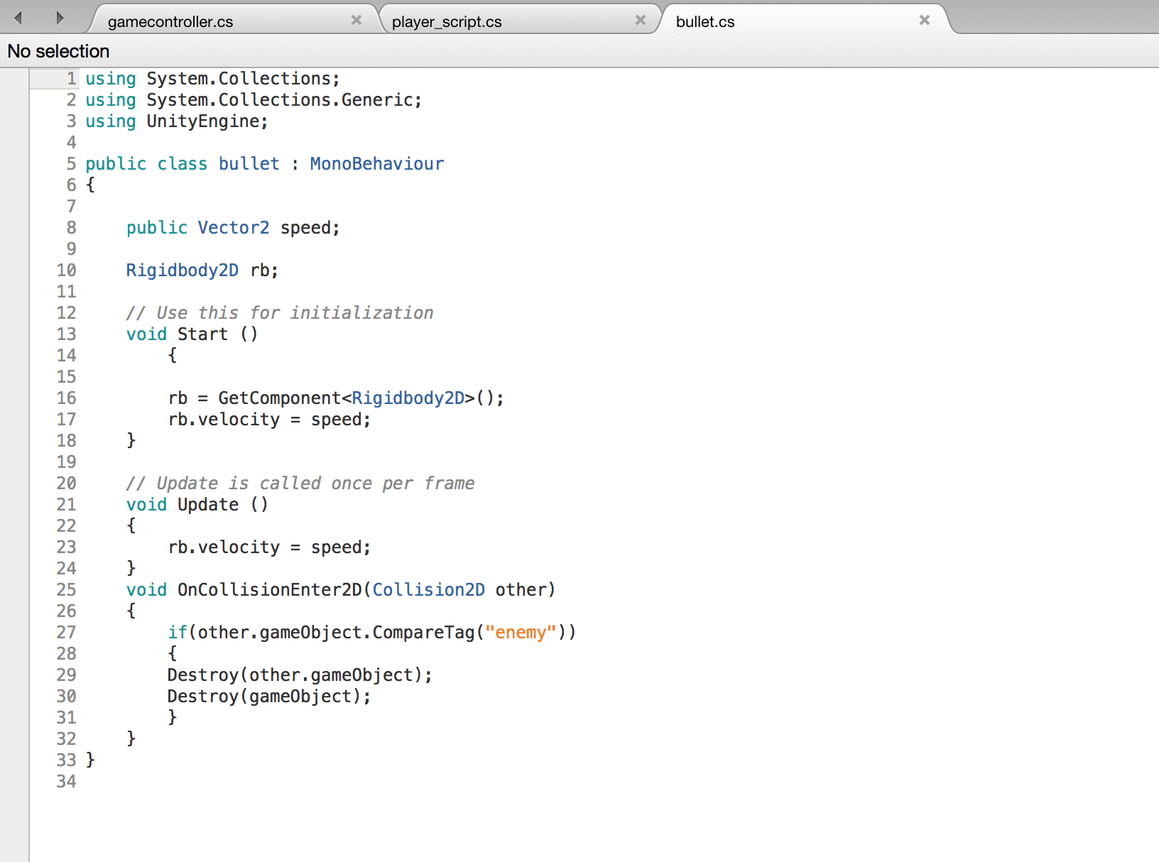Place cursor on the Update method name
The height and width of the screenshot is (862, 1159).
(x=208, y=505)
